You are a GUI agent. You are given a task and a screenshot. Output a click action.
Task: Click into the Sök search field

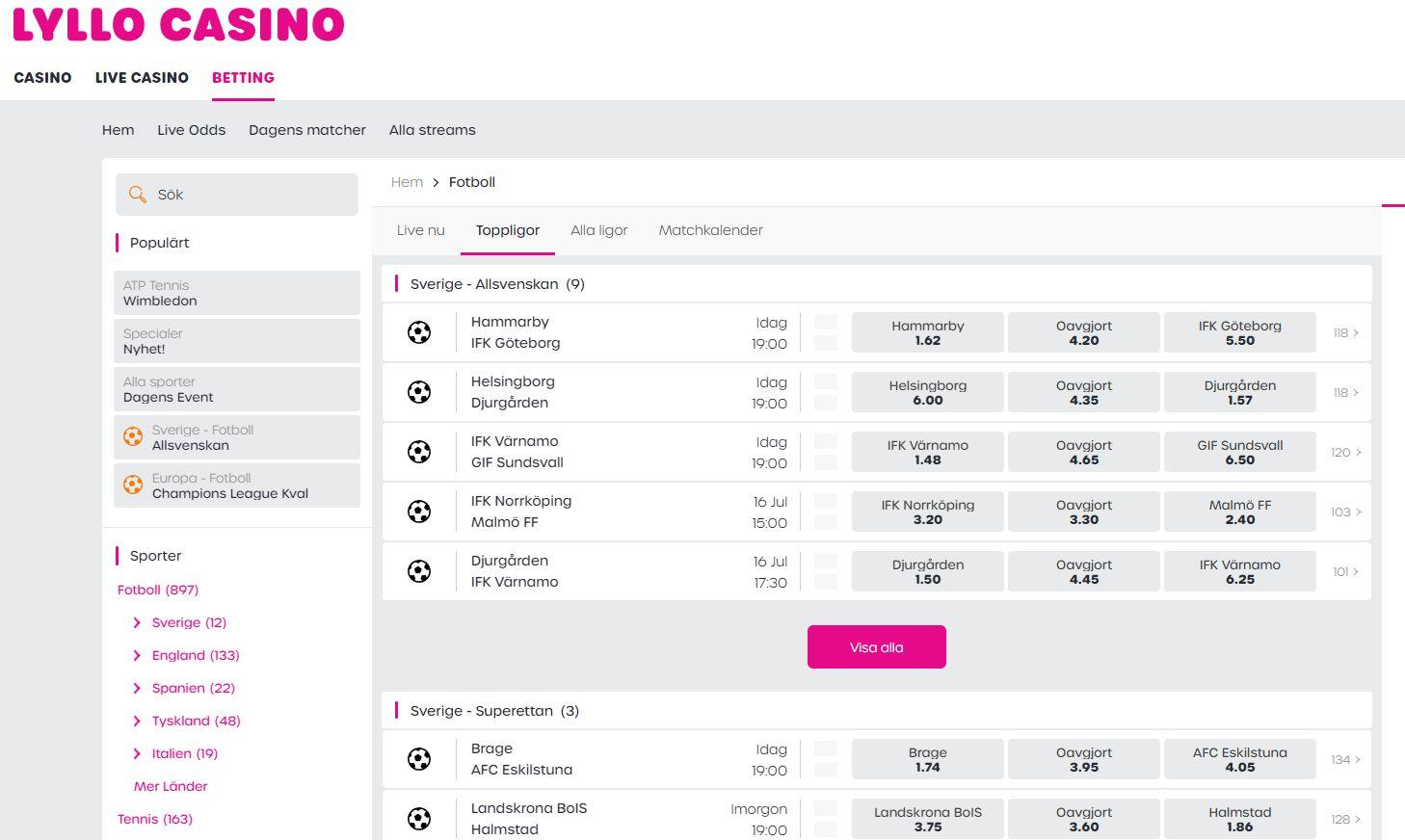(x=251, y=195)
